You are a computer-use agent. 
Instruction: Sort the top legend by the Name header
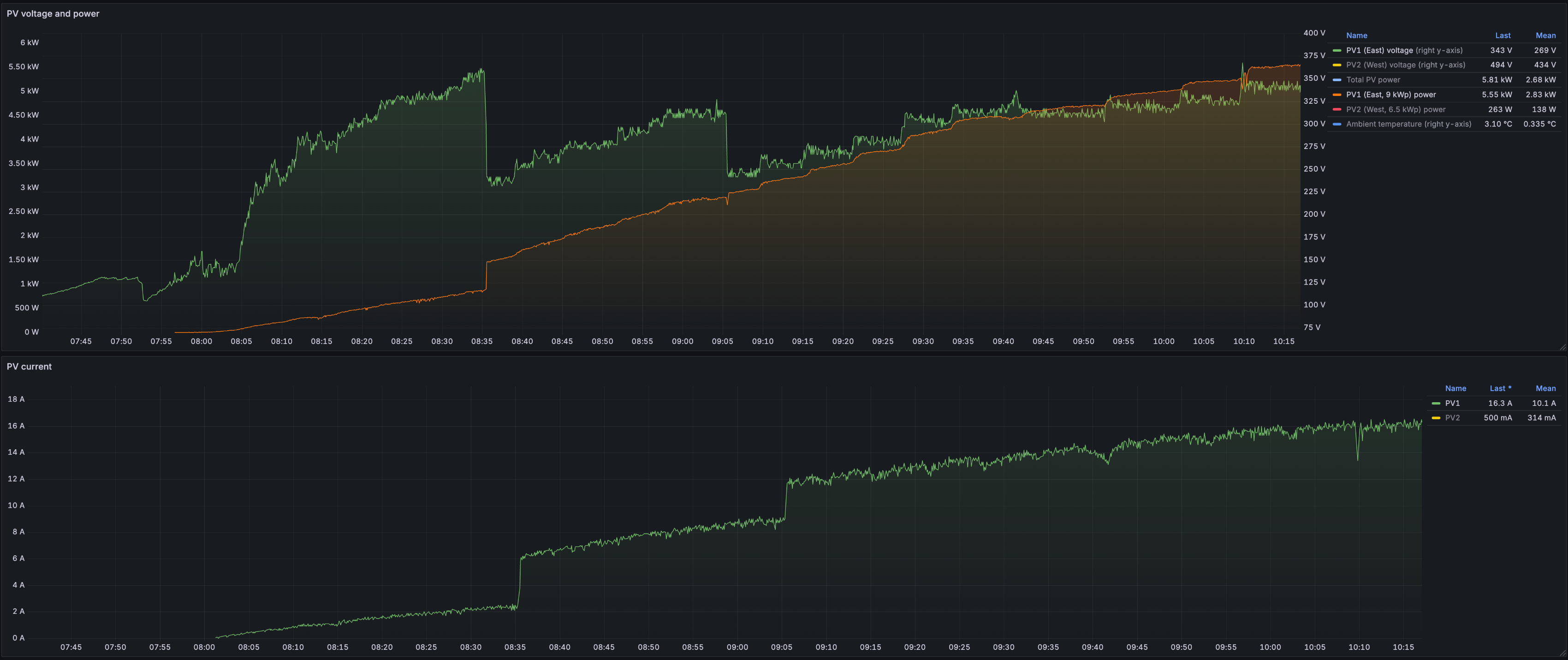[x=1356, y=36]
